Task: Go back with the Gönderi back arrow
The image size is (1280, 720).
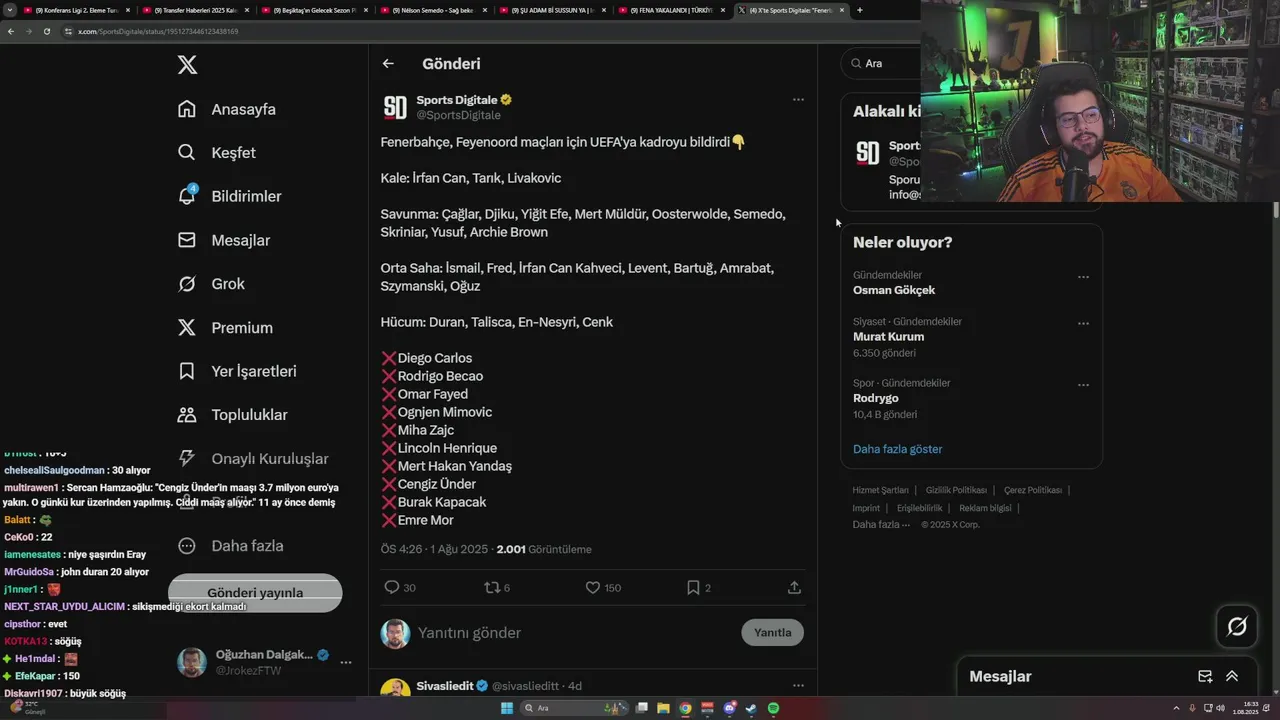Action: (x=388, y=64)
